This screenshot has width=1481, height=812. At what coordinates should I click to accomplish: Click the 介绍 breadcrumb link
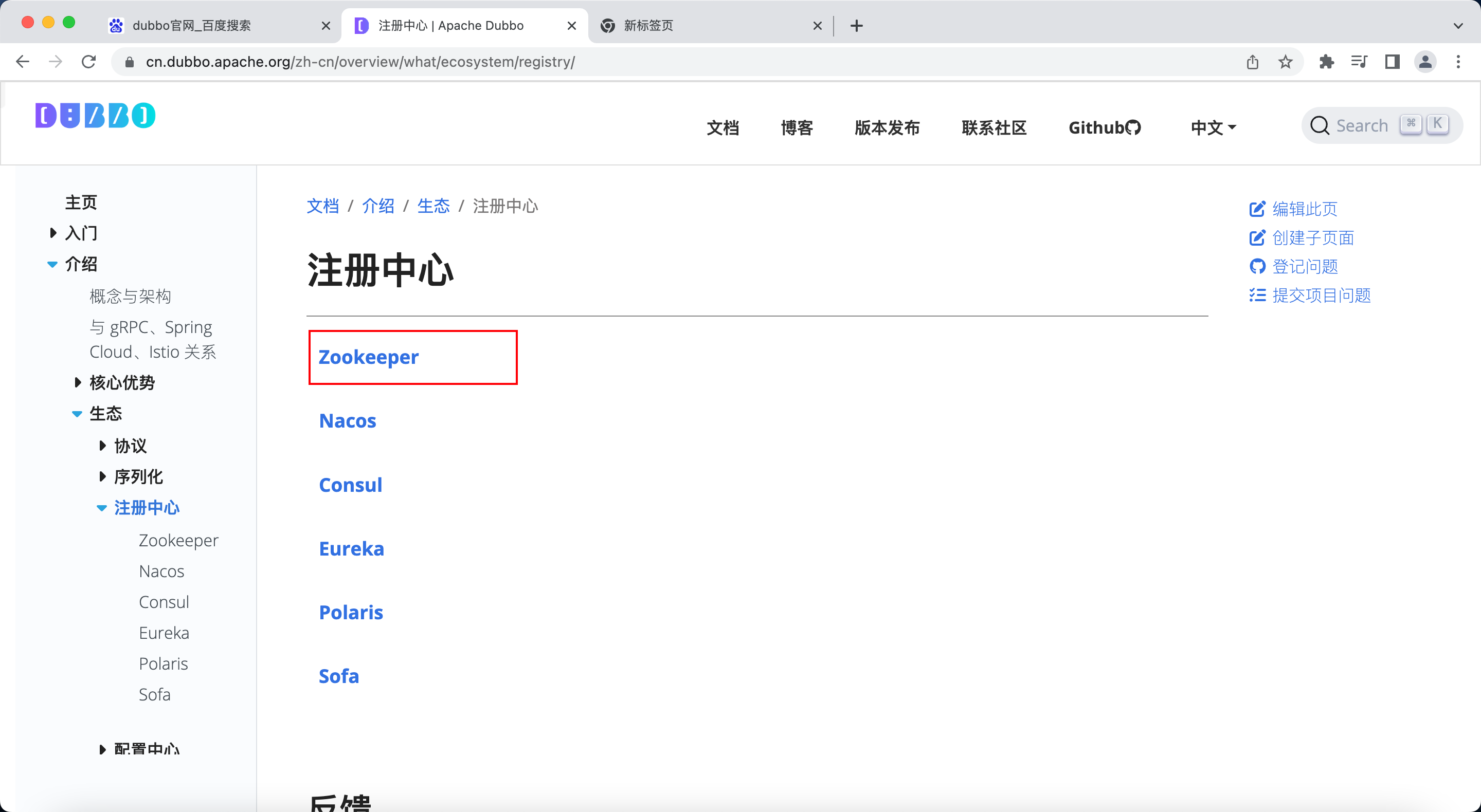[378, 206]
